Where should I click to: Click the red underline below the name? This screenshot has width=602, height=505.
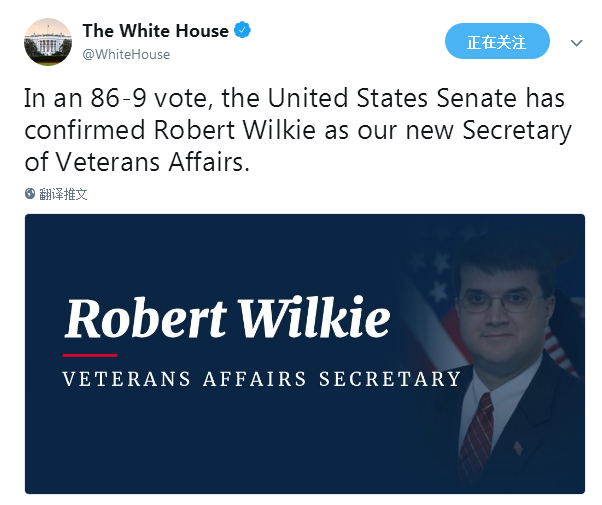pos(90,356)
